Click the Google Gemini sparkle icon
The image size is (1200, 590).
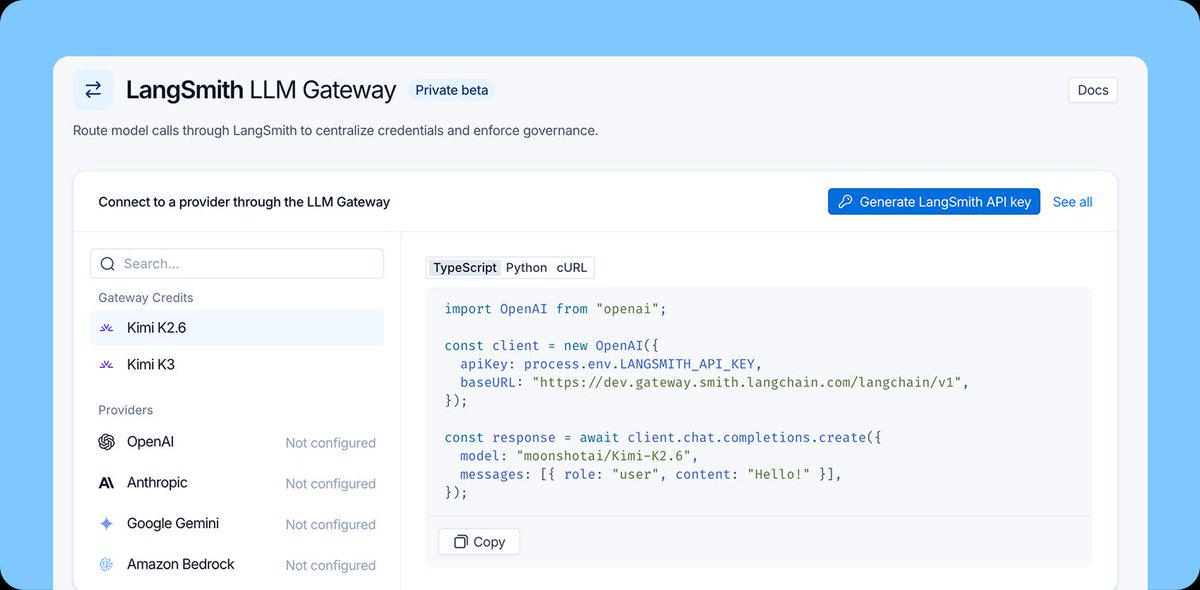click(107, 524)
